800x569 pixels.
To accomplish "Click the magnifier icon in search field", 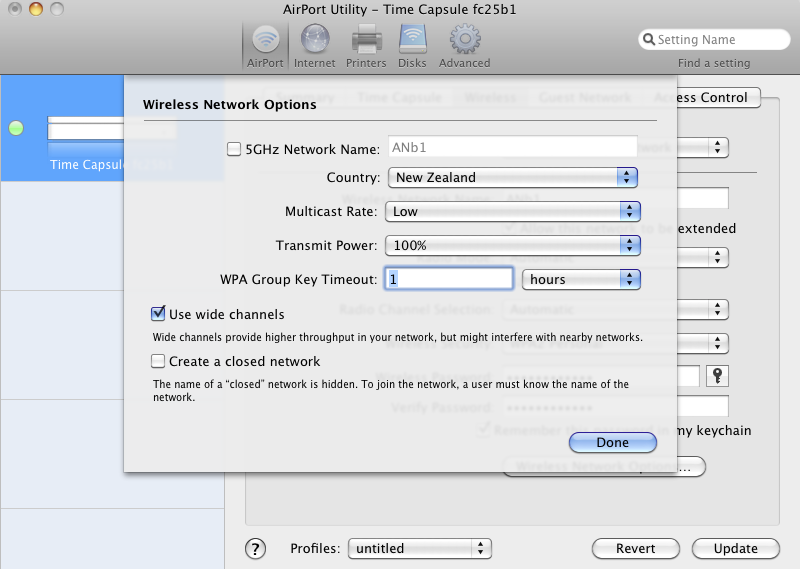I will pos(648,39).
